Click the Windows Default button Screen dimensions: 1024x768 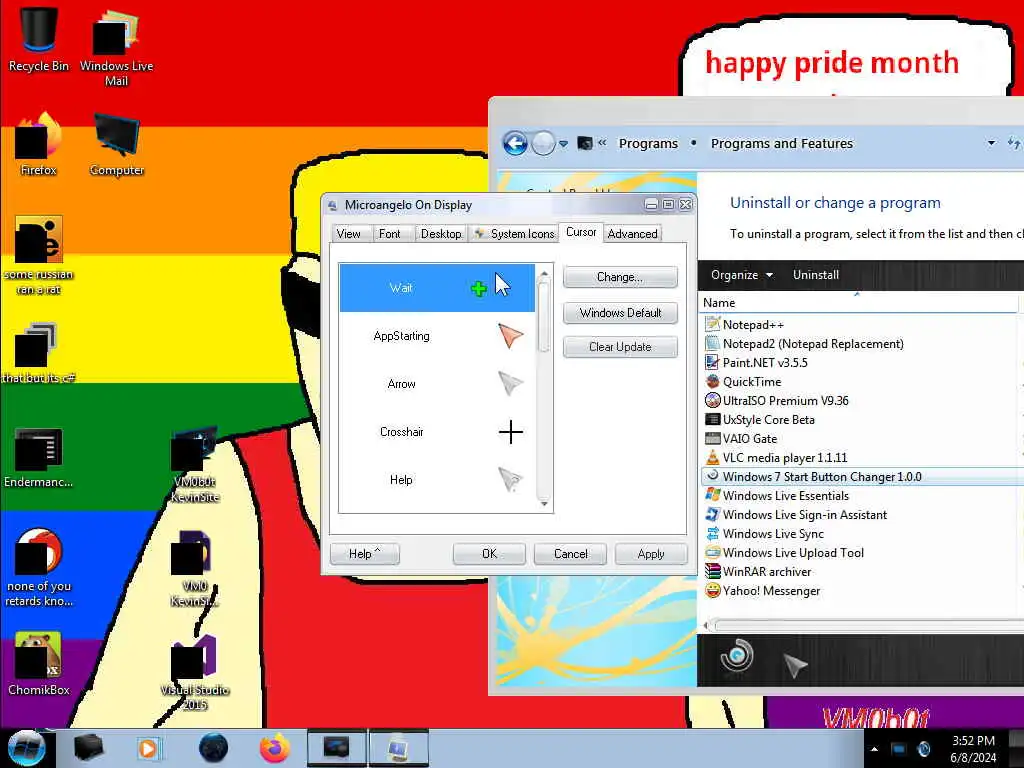[620, 313]
